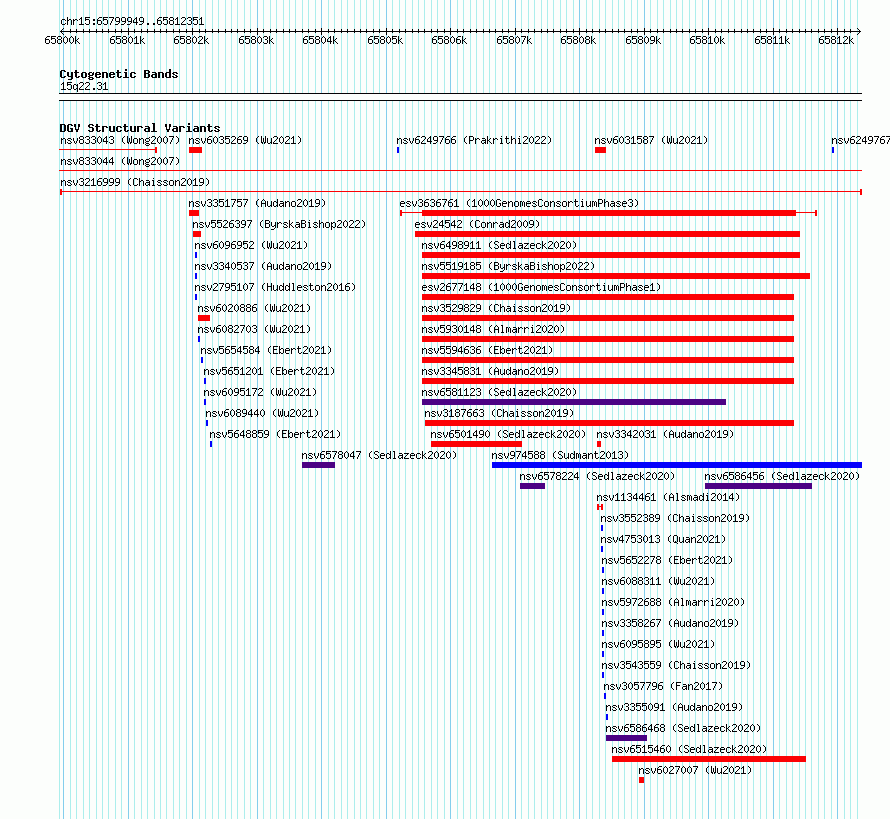Select the nsv5972688 (Almarri2020) label
This screenshot has width=890, height=819.
click(673, 602)
